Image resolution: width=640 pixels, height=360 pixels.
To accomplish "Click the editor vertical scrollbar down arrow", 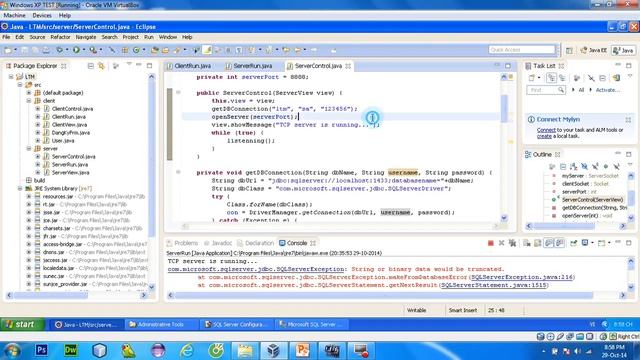I will coord(504,218).
